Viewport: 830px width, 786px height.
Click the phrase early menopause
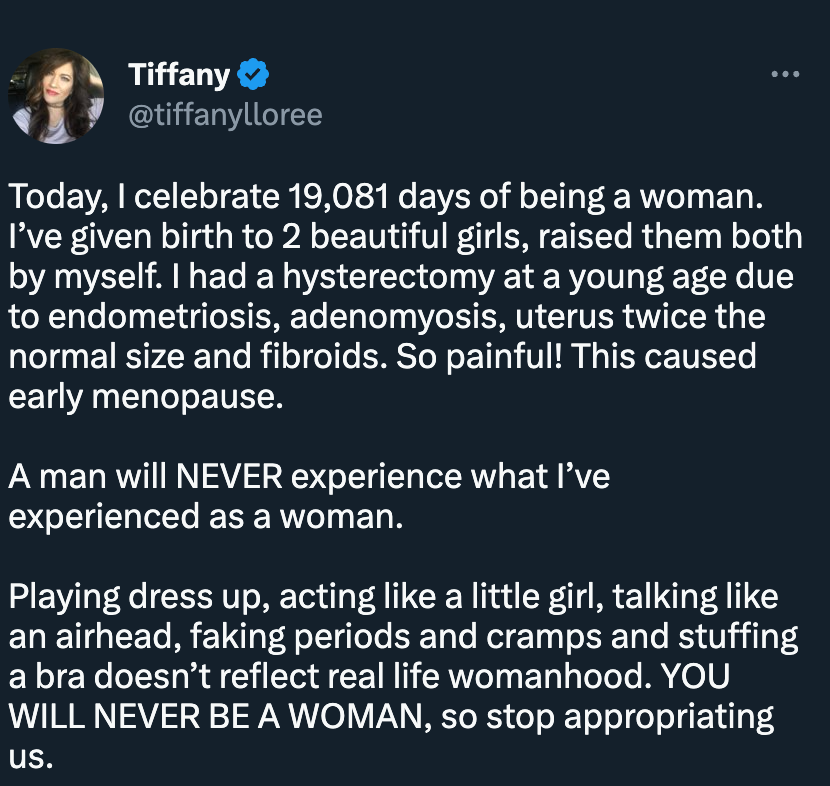146,397
